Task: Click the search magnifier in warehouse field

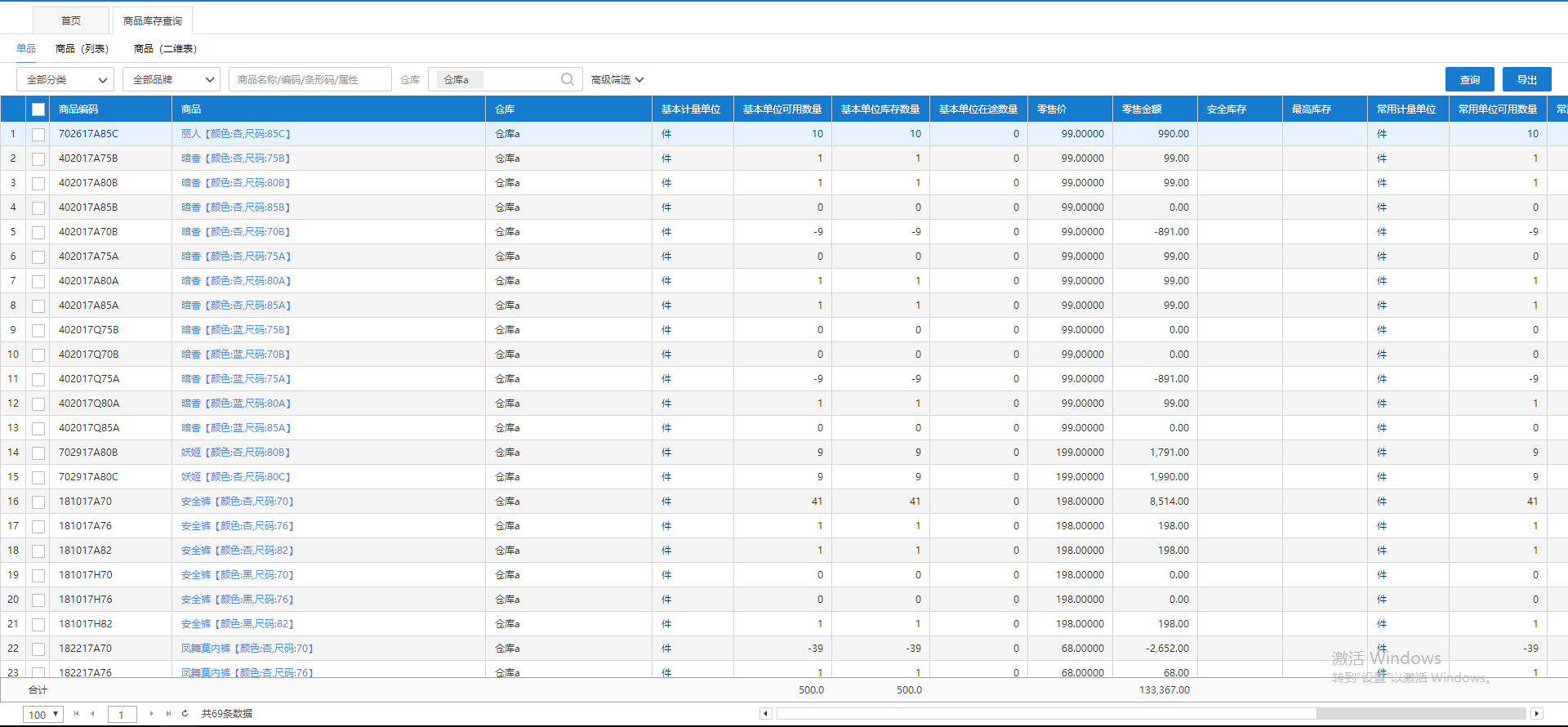Action: click(568, 79)
